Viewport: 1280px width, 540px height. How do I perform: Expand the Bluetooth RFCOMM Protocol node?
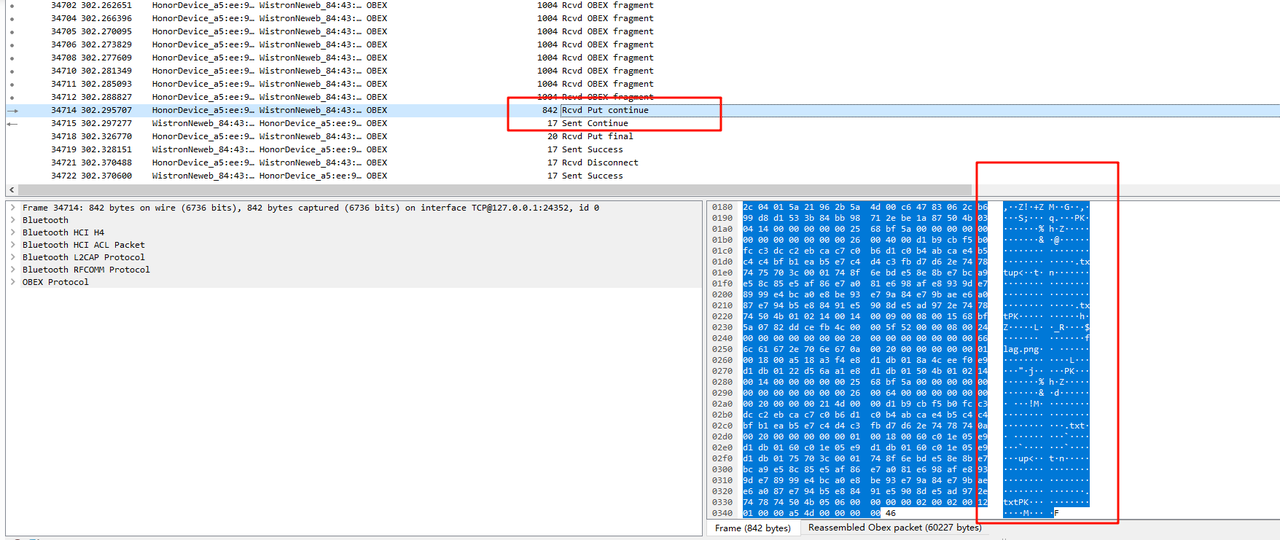(x=12, y=269)
